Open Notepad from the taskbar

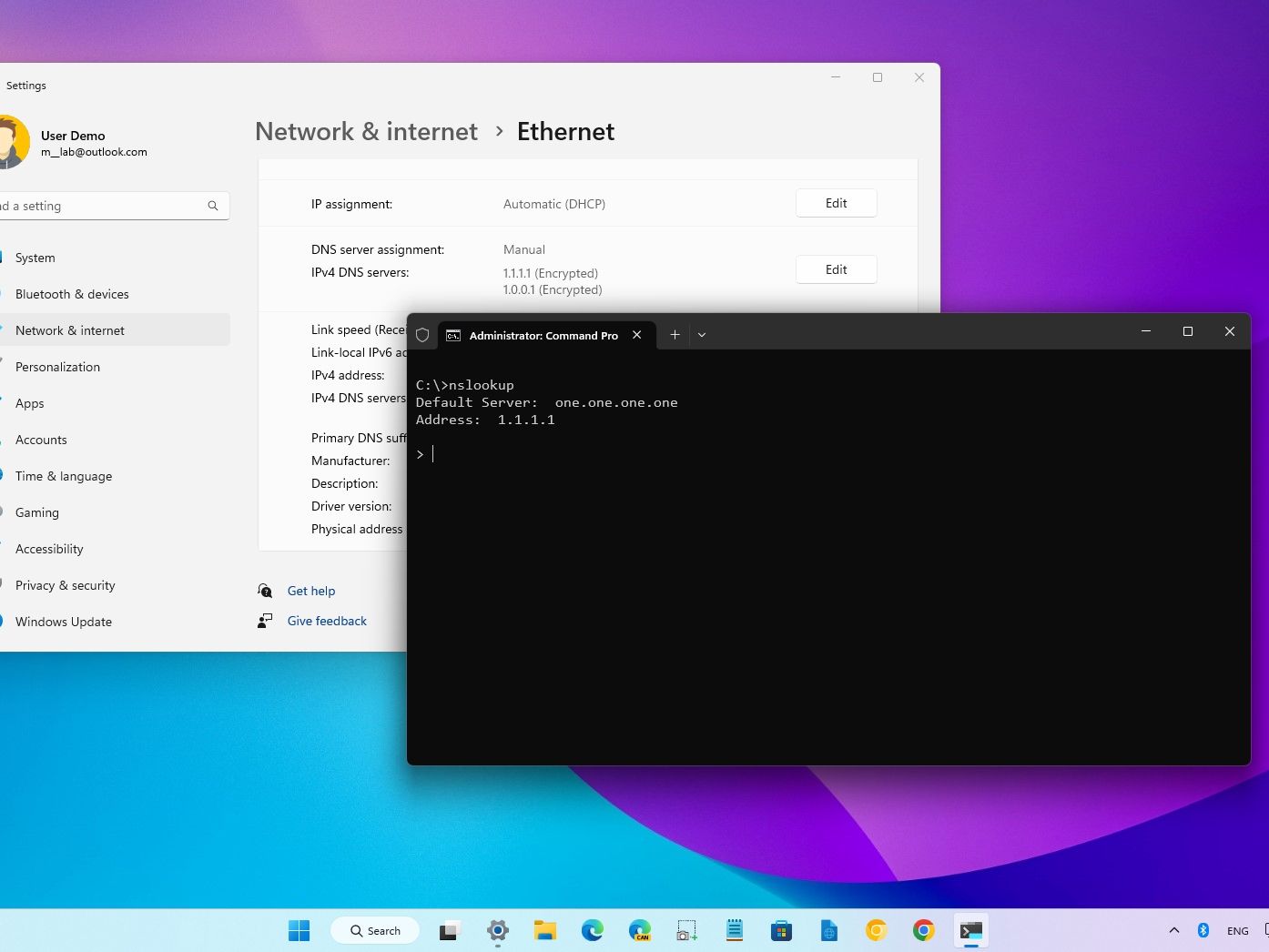click(735, 930)
